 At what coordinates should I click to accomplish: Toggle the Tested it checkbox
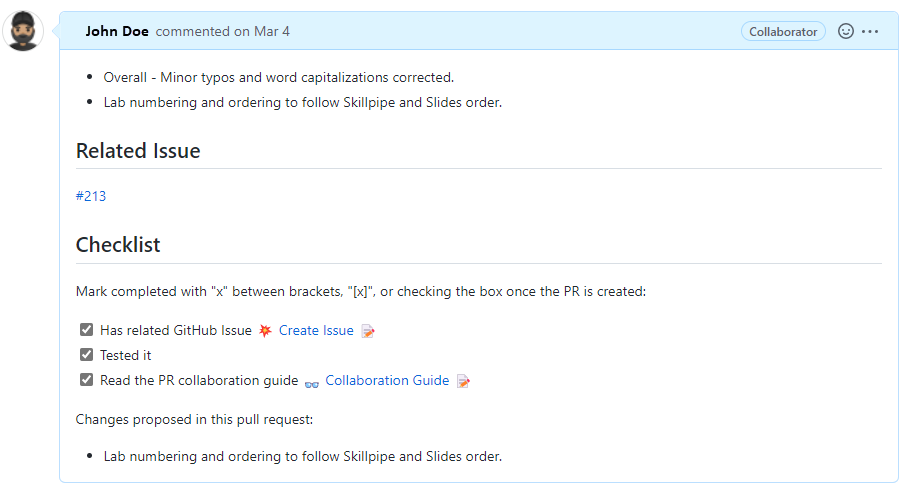point(86,355)
